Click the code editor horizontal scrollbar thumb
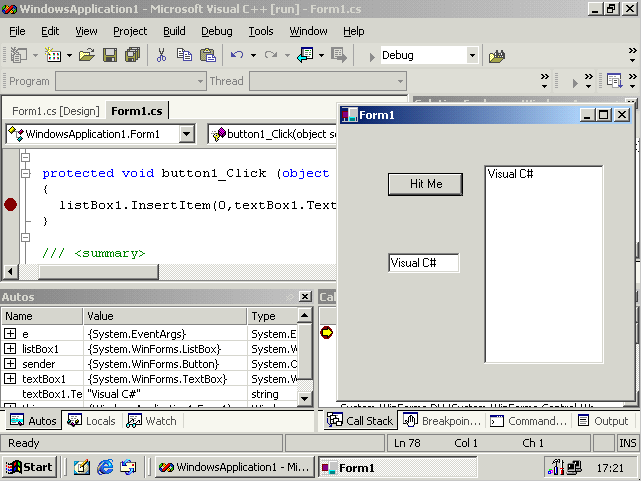Image resolution: width=641 pixels, height=481 pixels. pos(98,271)
